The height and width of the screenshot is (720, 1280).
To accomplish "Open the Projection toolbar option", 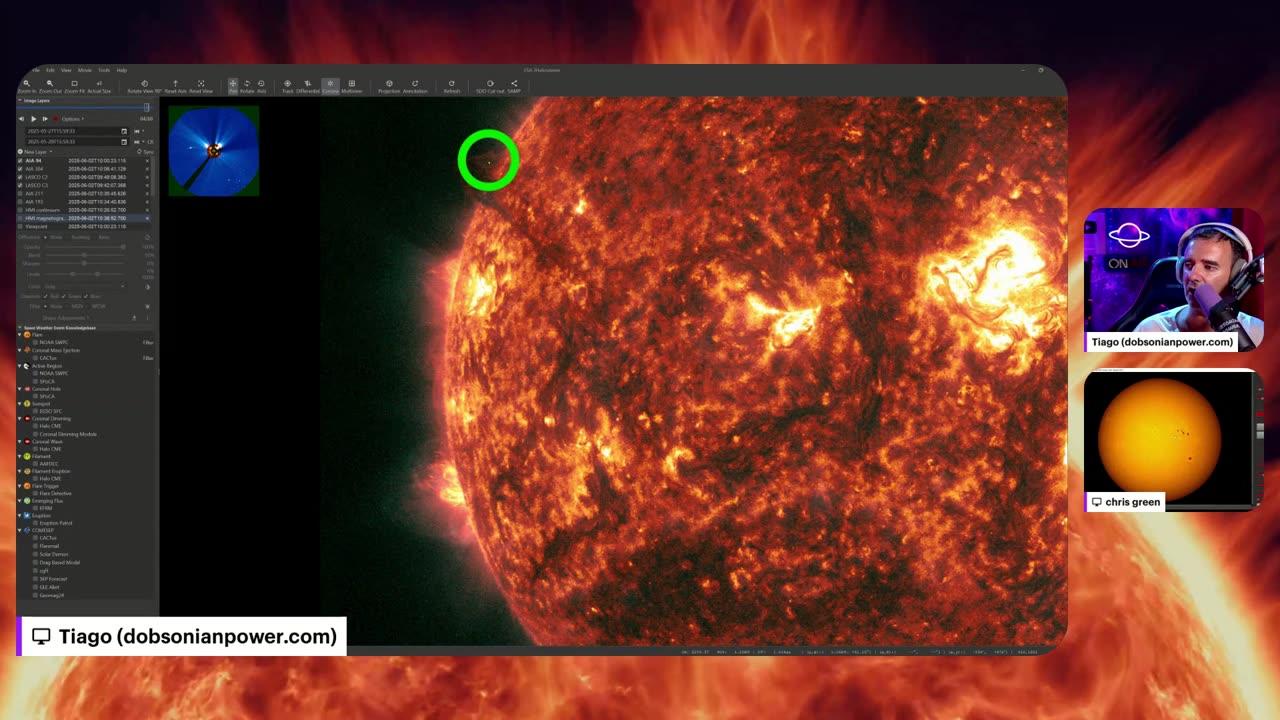I will pyautogui.click(x=389, y=86).
